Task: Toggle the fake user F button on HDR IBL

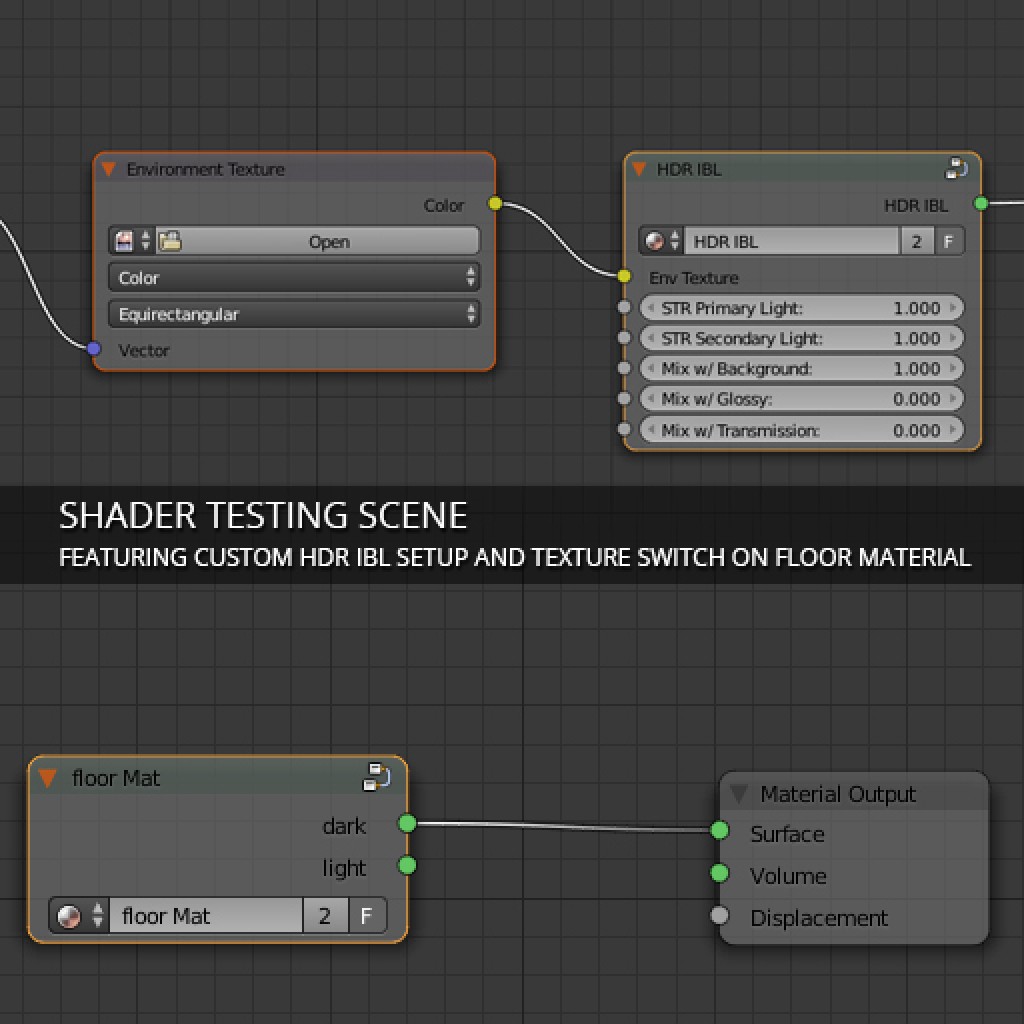Action: tap(947, 240)
